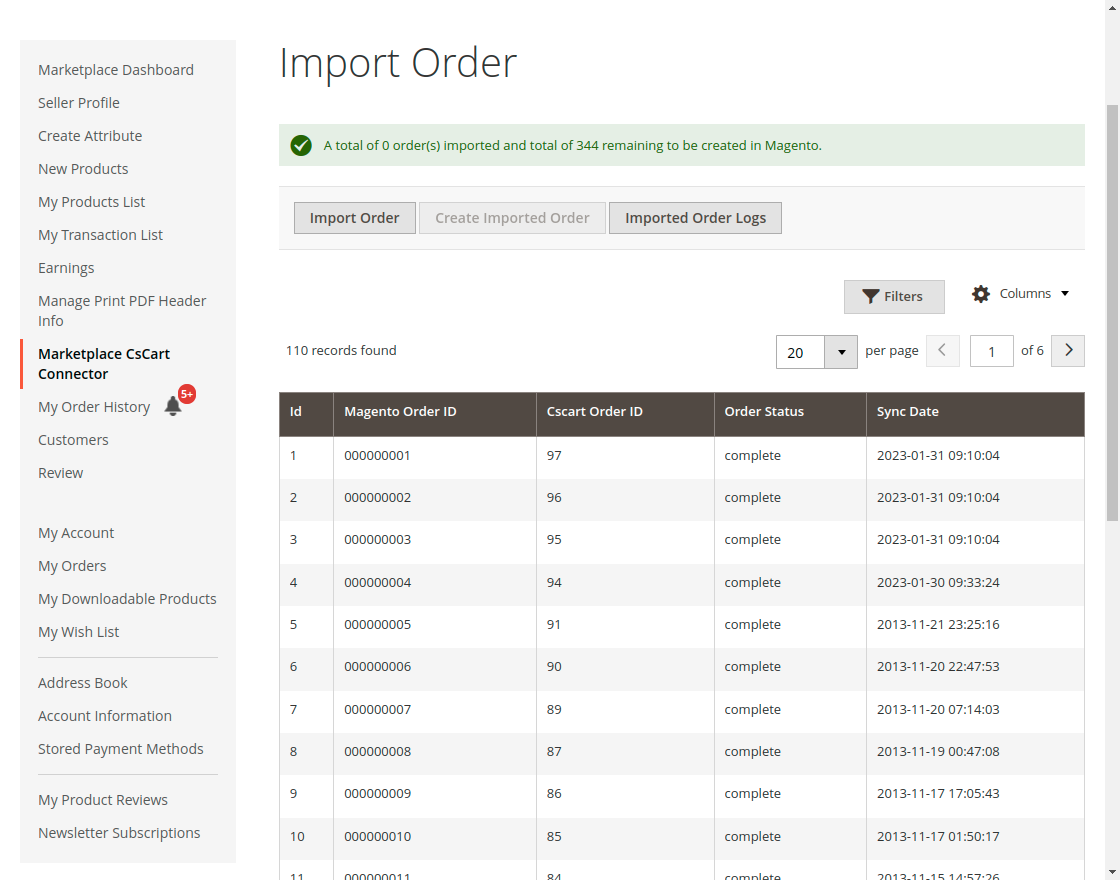Viewport: 1120px width, 880px height.
Task: Go to Customers page
Action: 73,440
